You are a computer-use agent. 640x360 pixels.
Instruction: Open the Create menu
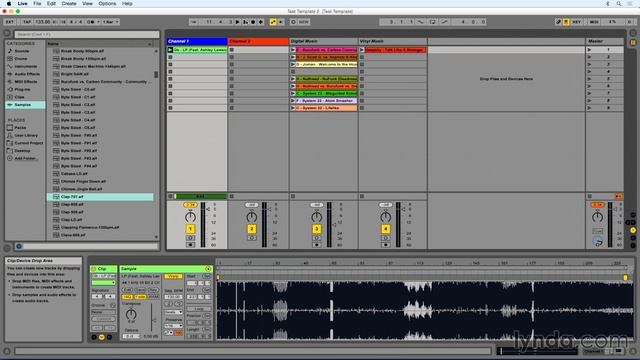(x=69, y=3)
